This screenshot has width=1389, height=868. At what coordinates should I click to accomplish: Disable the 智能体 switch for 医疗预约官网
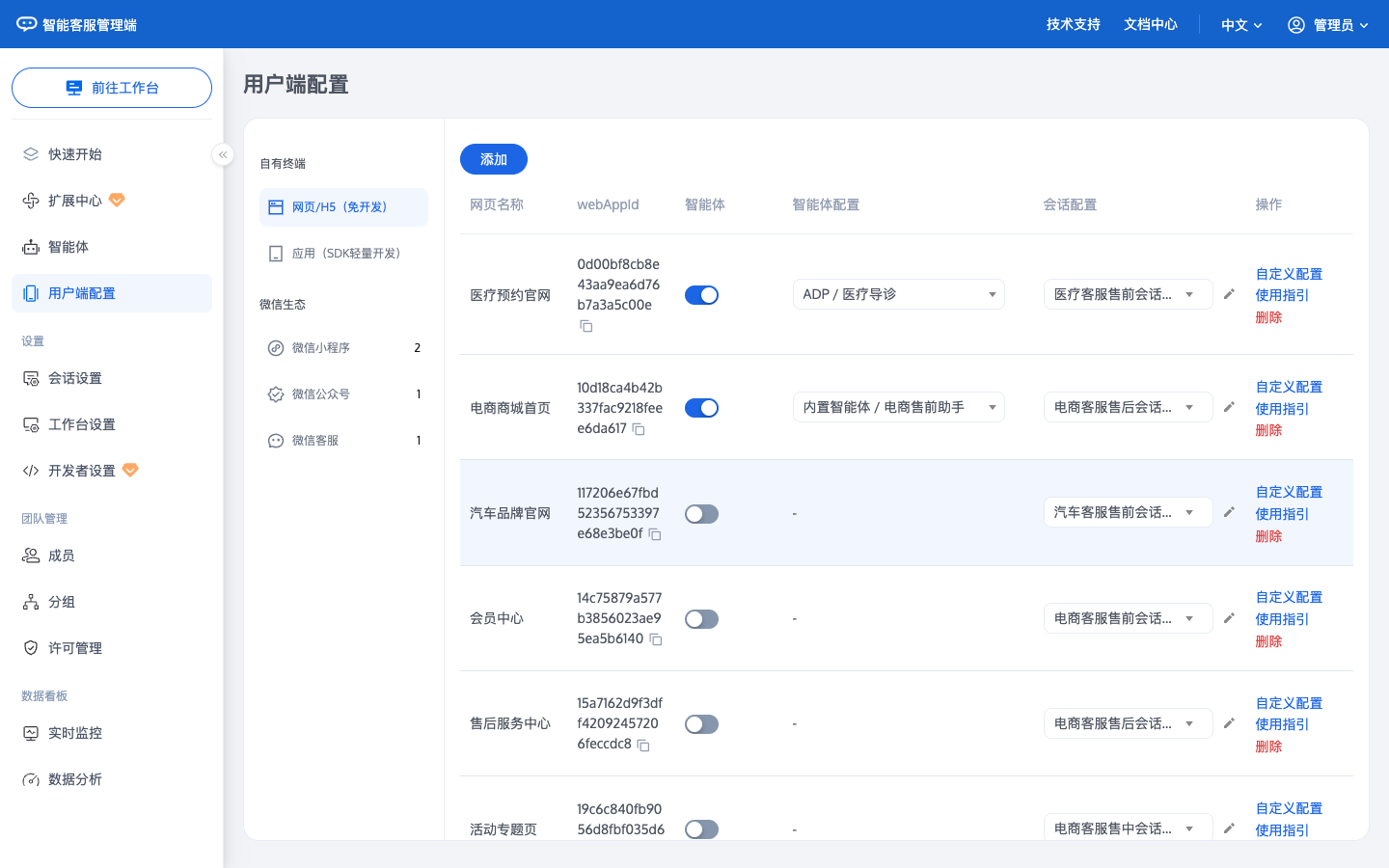pyautogui.click(x=701, y=295)
